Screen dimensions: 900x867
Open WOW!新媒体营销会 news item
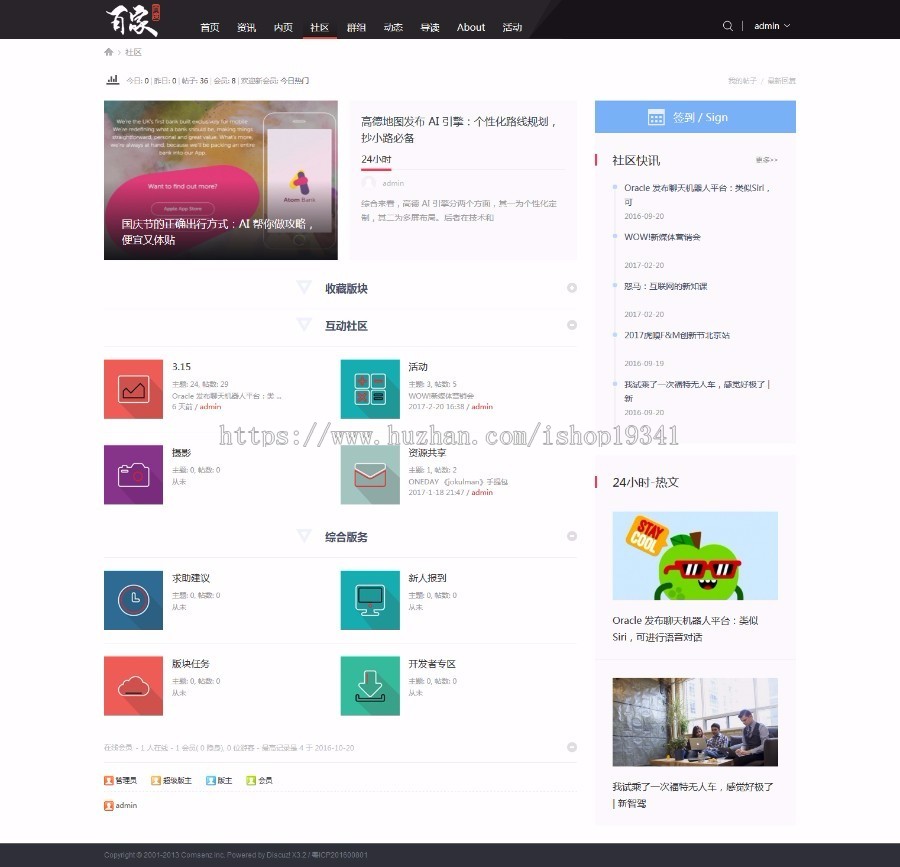662,237
